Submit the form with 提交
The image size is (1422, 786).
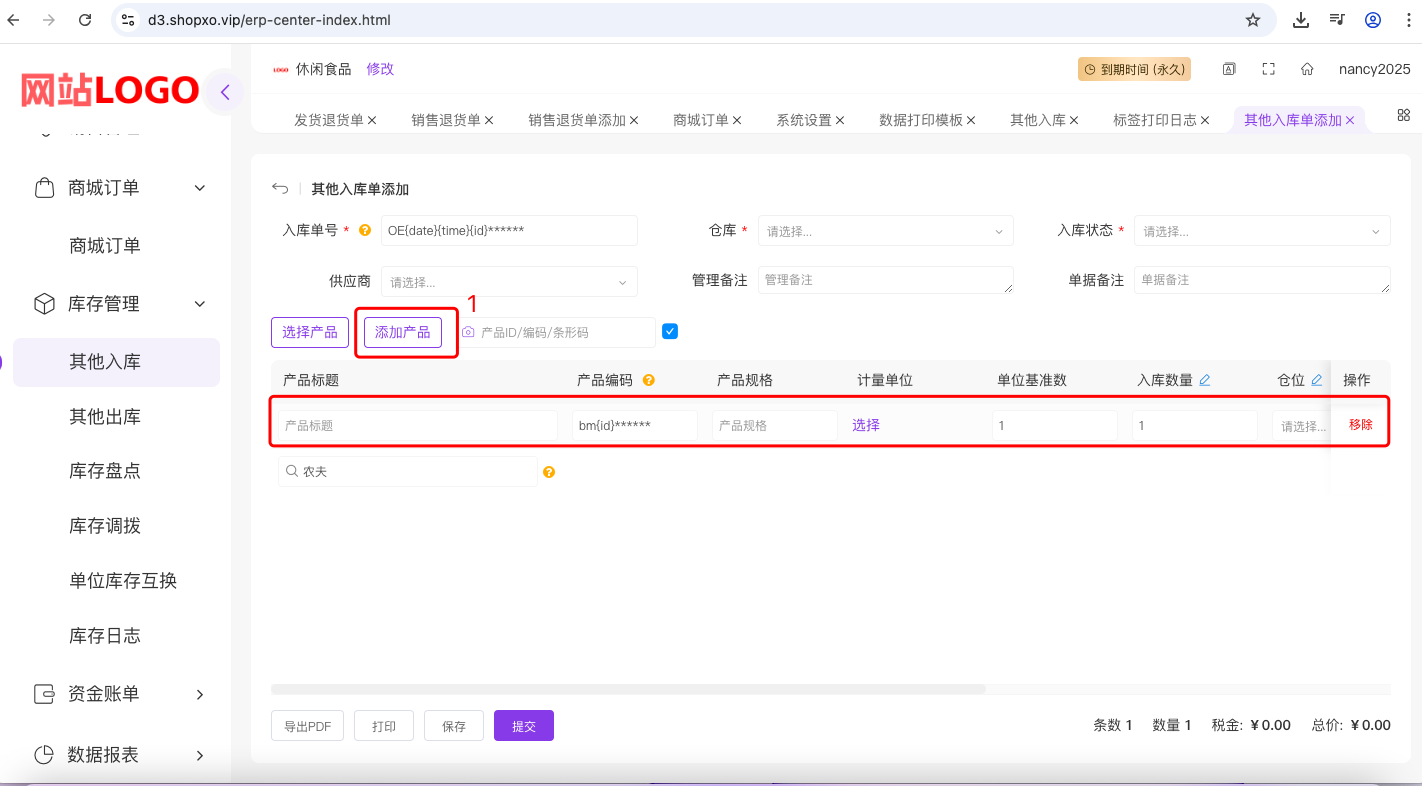(524, 726)
